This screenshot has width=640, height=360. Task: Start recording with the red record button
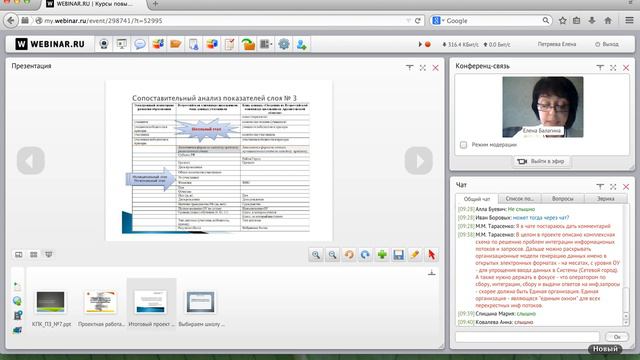(428, 44)
